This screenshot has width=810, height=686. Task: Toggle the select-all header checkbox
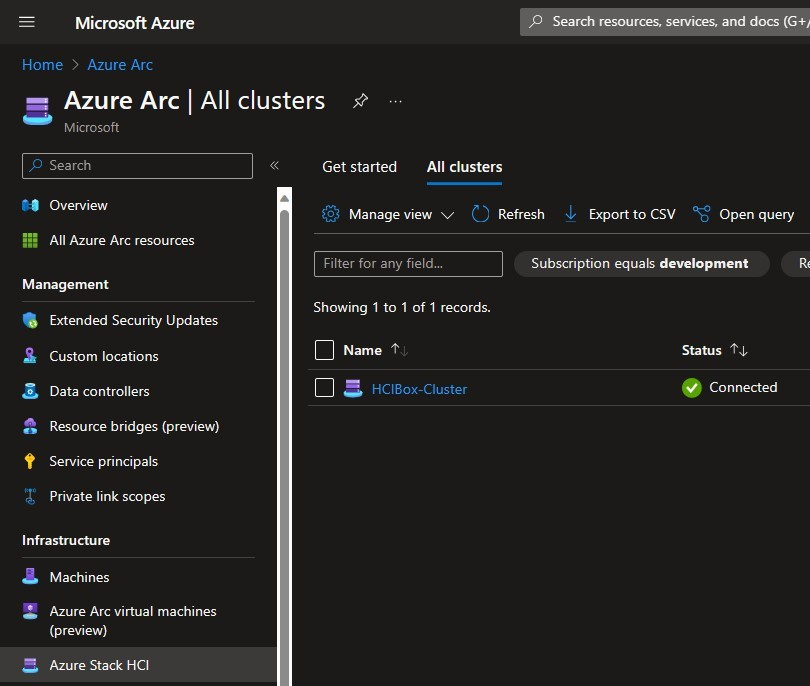(x=324, y=350)
